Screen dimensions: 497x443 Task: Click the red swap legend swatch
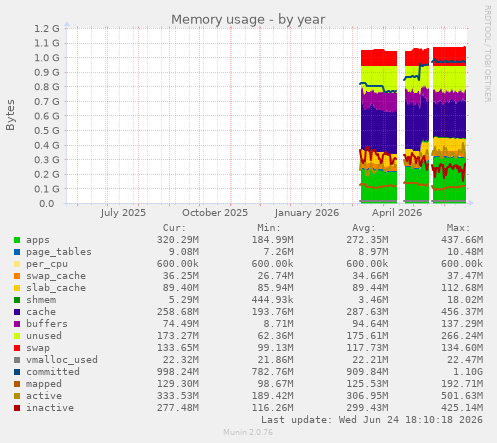point(17,348)
